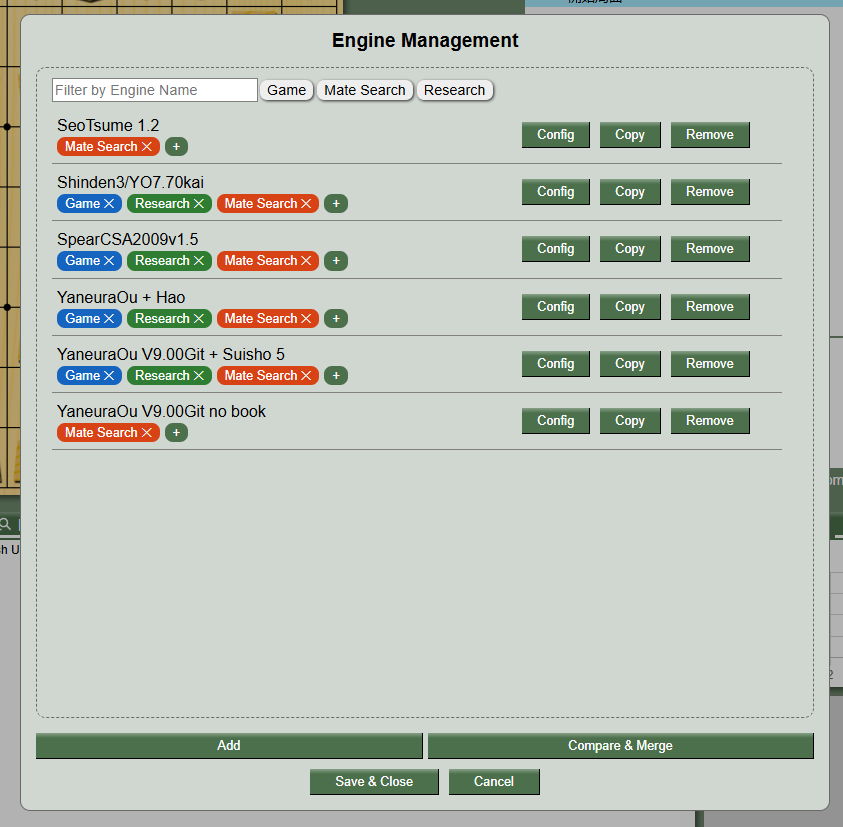The height and width of the screenshot is (827, 843).
Task: Remove the YaneuraOu V9.00Git no book engine
Action: tap(709, 420)
